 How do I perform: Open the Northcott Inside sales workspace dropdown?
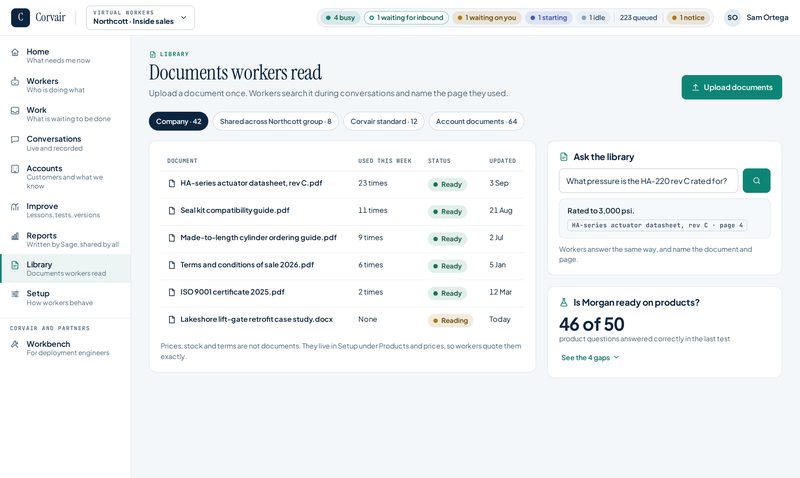click(x=140, y=17)
